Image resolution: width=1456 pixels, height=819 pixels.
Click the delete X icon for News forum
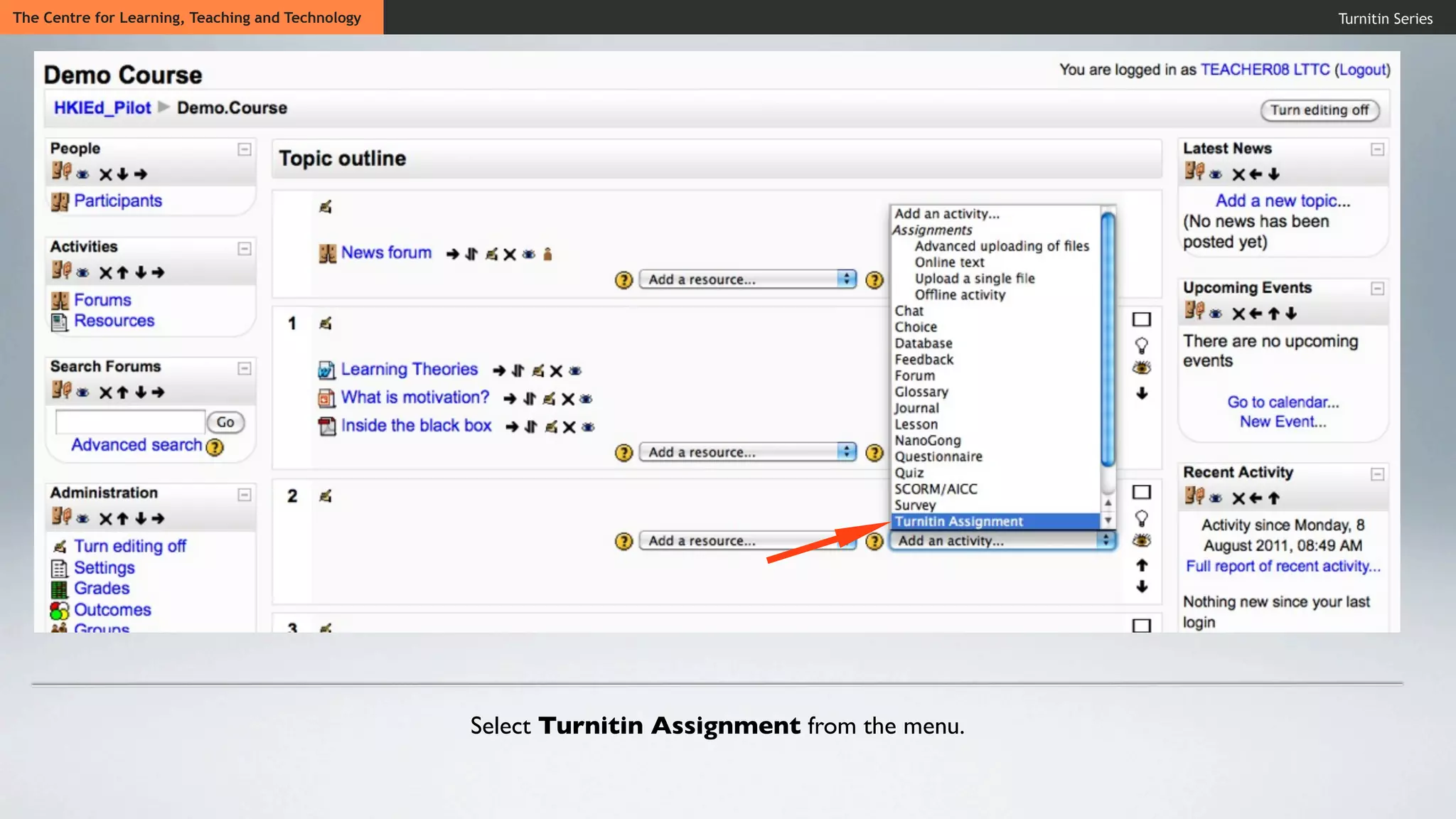510,254
